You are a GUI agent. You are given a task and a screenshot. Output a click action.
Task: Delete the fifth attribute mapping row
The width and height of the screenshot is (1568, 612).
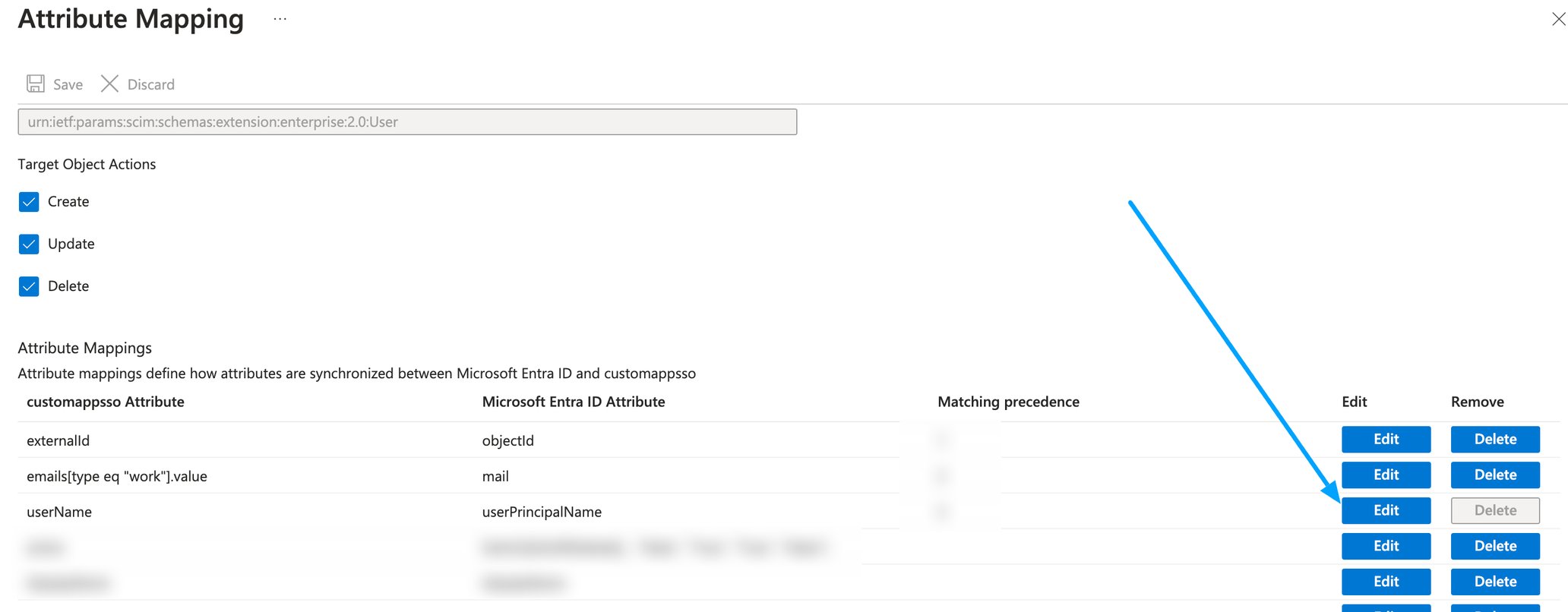(1494, 582)
